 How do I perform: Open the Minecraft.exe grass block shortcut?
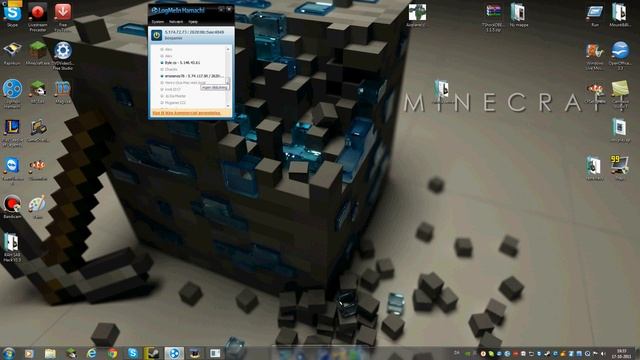tap(38, 53)
